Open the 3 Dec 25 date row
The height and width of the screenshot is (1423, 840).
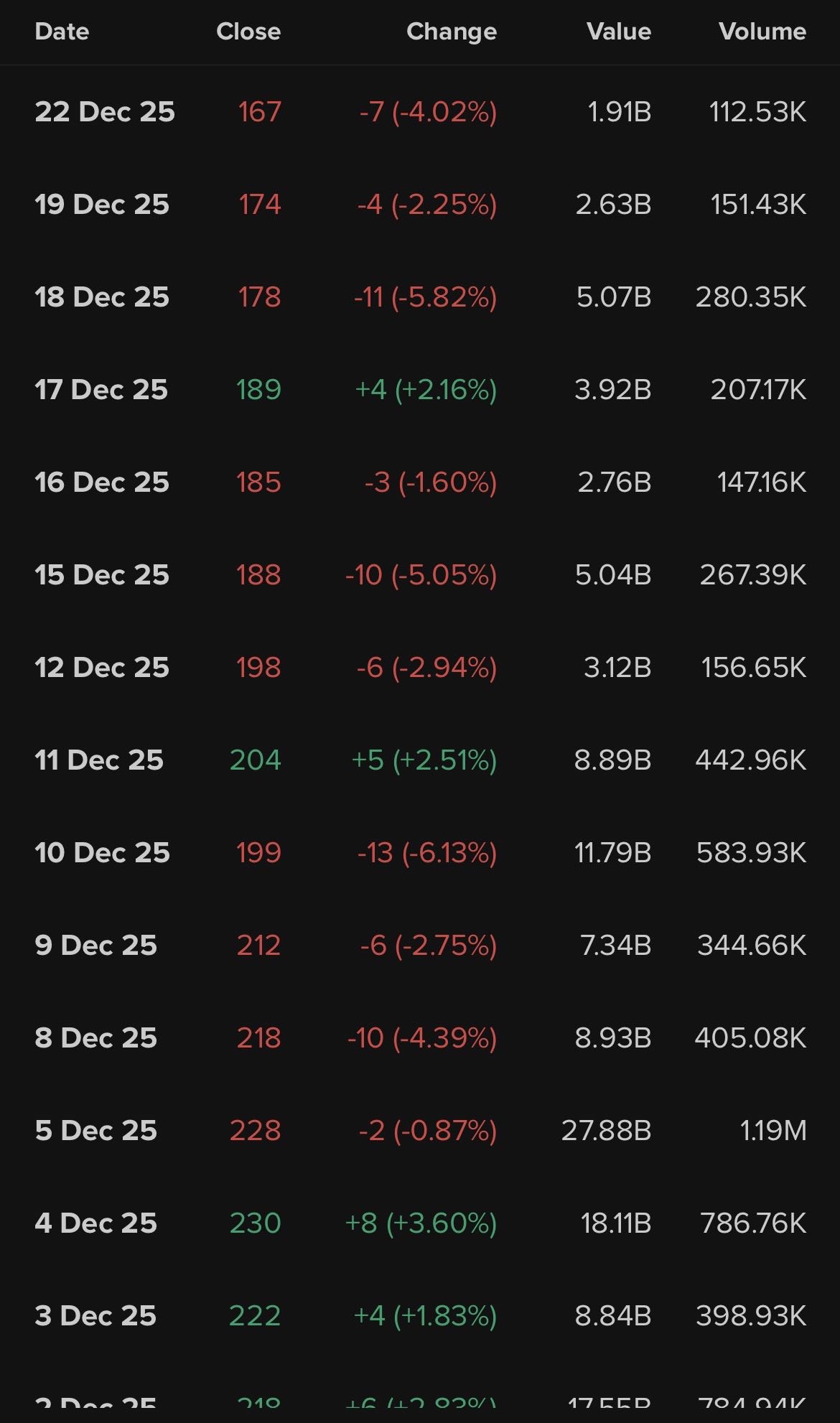click(x=95, y=1316)
